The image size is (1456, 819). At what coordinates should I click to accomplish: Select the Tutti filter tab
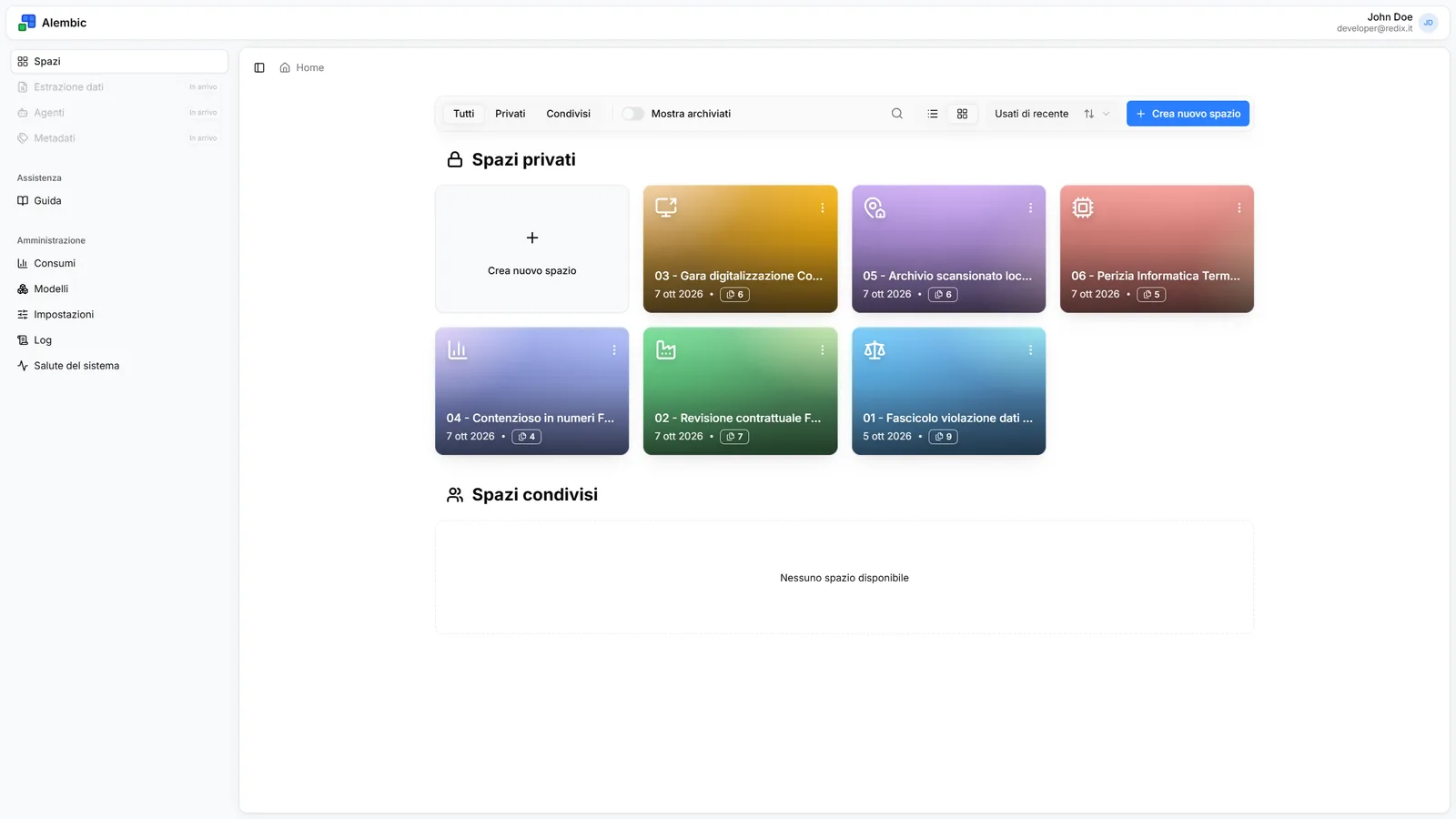point(464,114)
